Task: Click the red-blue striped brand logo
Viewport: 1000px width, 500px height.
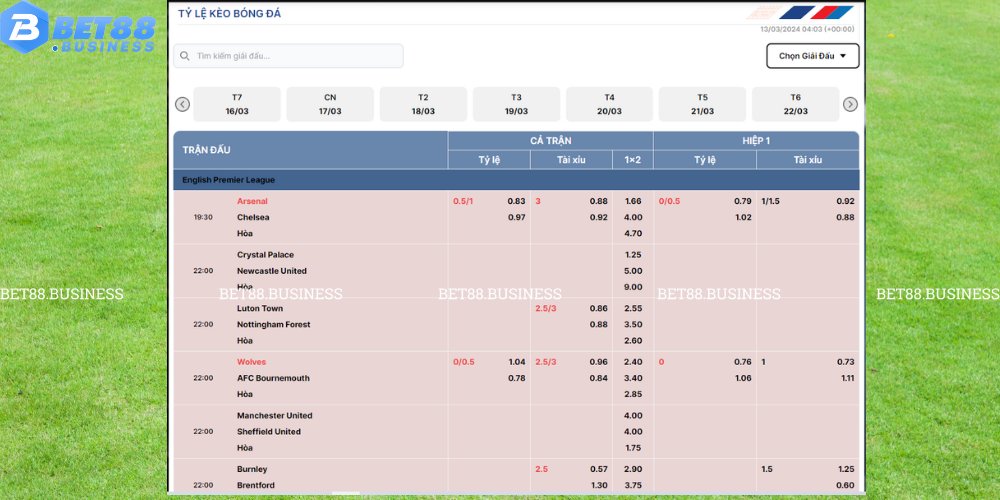Action: [x=800, y=13]
